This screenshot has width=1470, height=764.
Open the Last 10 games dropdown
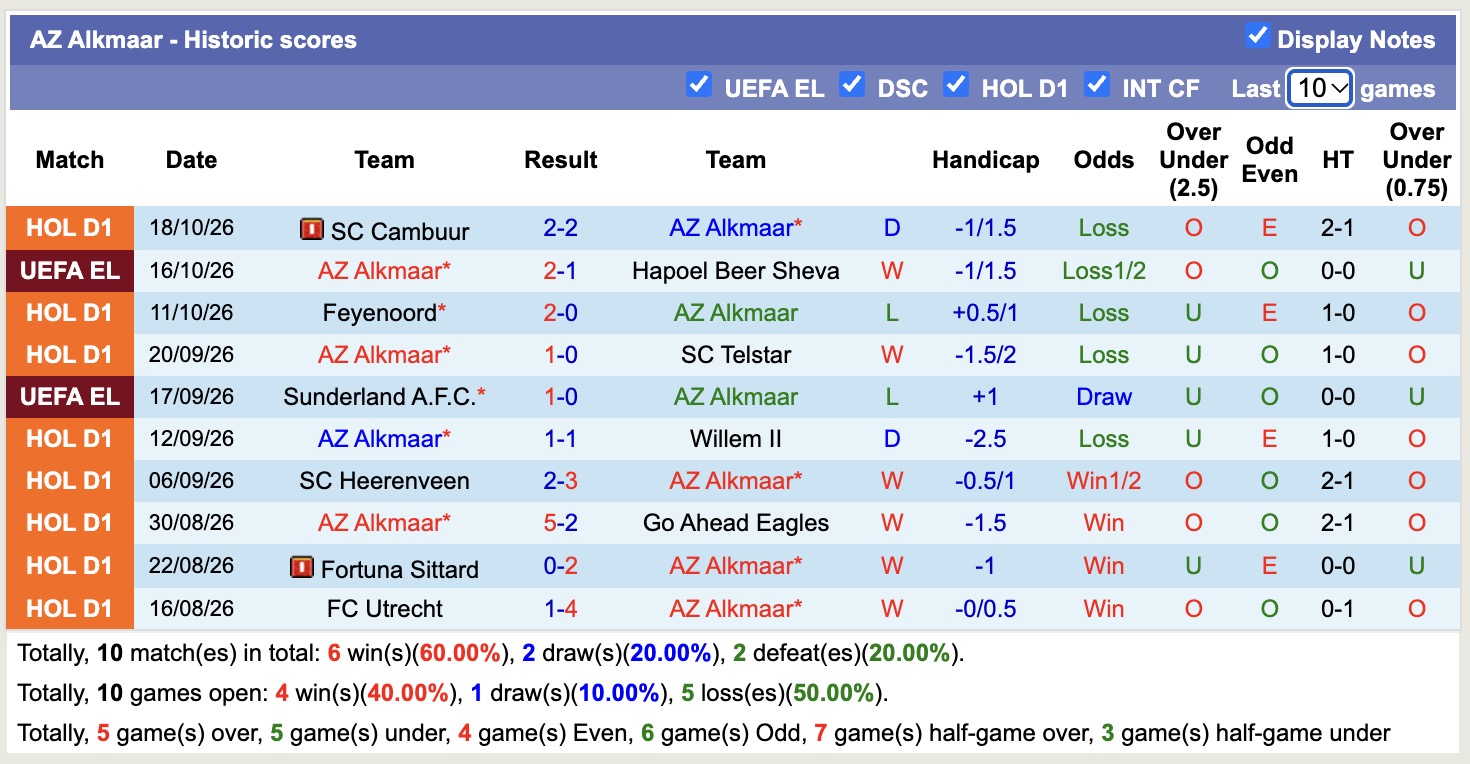(1320, 88)
